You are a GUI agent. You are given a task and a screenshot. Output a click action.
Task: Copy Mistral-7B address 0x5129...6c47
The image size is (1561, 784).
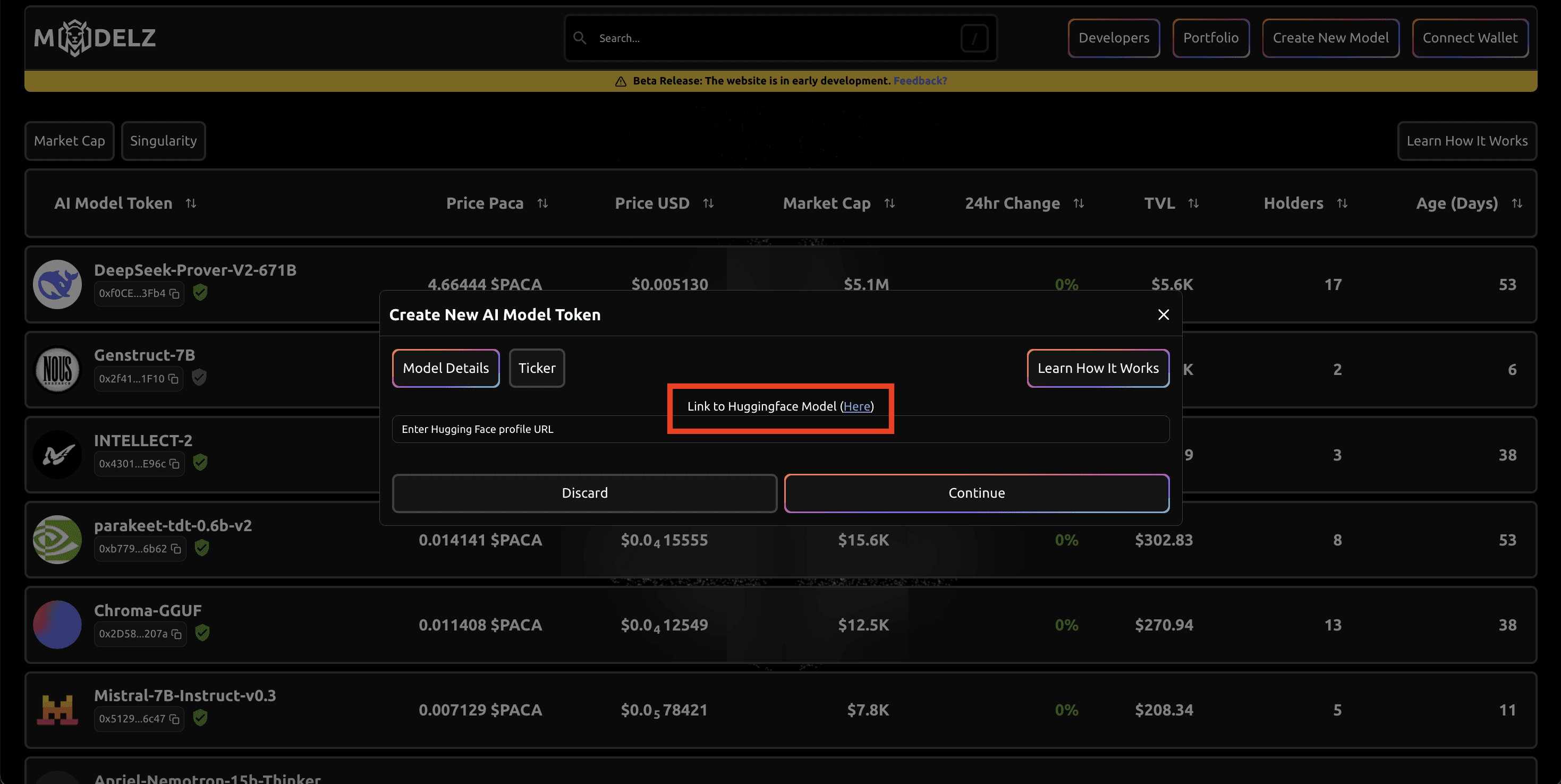[174, 719]
